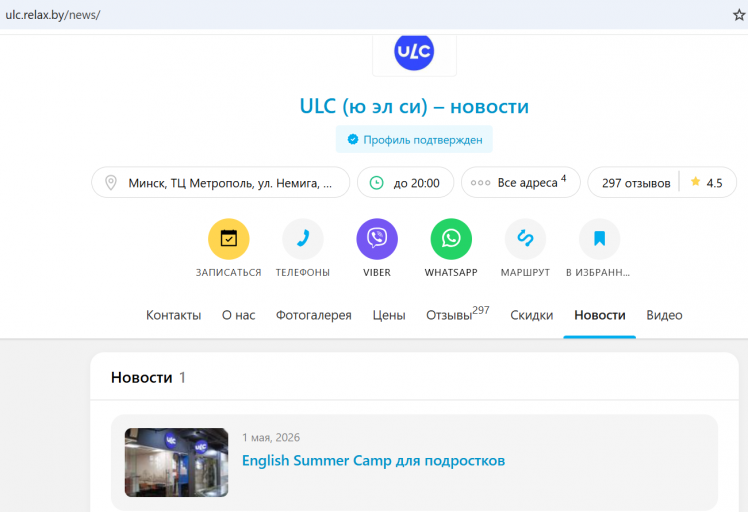Viewport: 748px width, 512px height.
Task: Open the Минск, ТЦ Метрополь address pill
Action: tap(220, 182)
